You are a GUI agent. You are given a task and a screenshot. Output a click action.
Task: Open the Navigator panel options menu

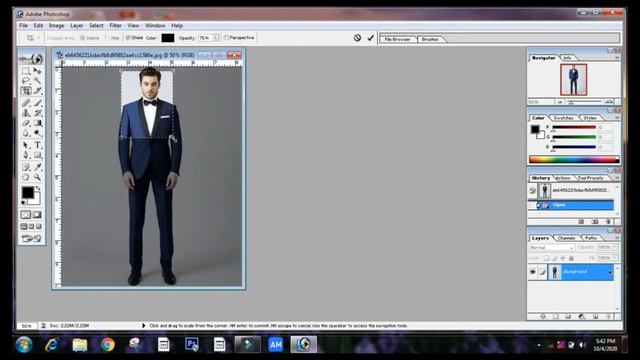click(617, 58)
